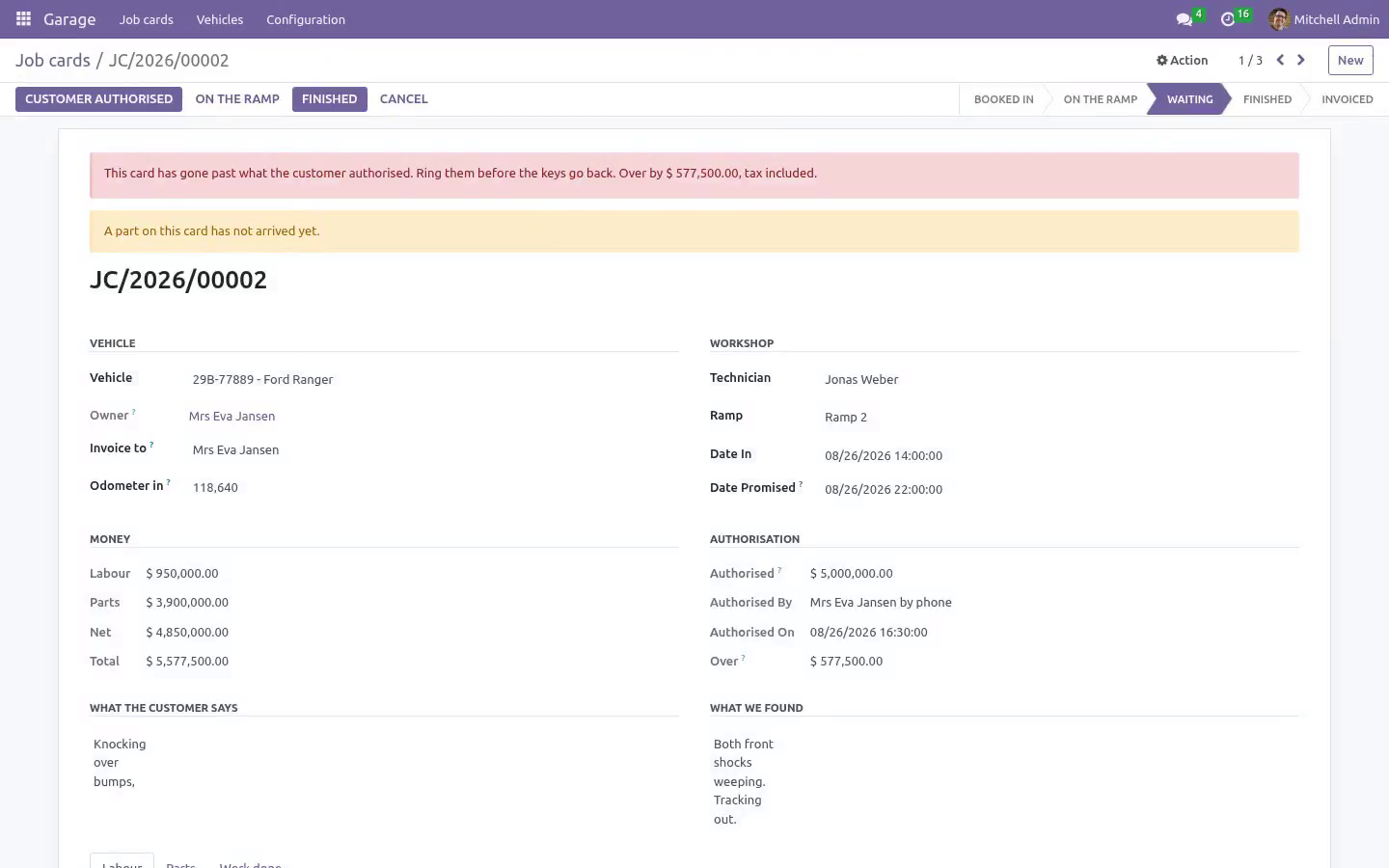
Task: Create a New job card
Action: tap(1350, 60)
